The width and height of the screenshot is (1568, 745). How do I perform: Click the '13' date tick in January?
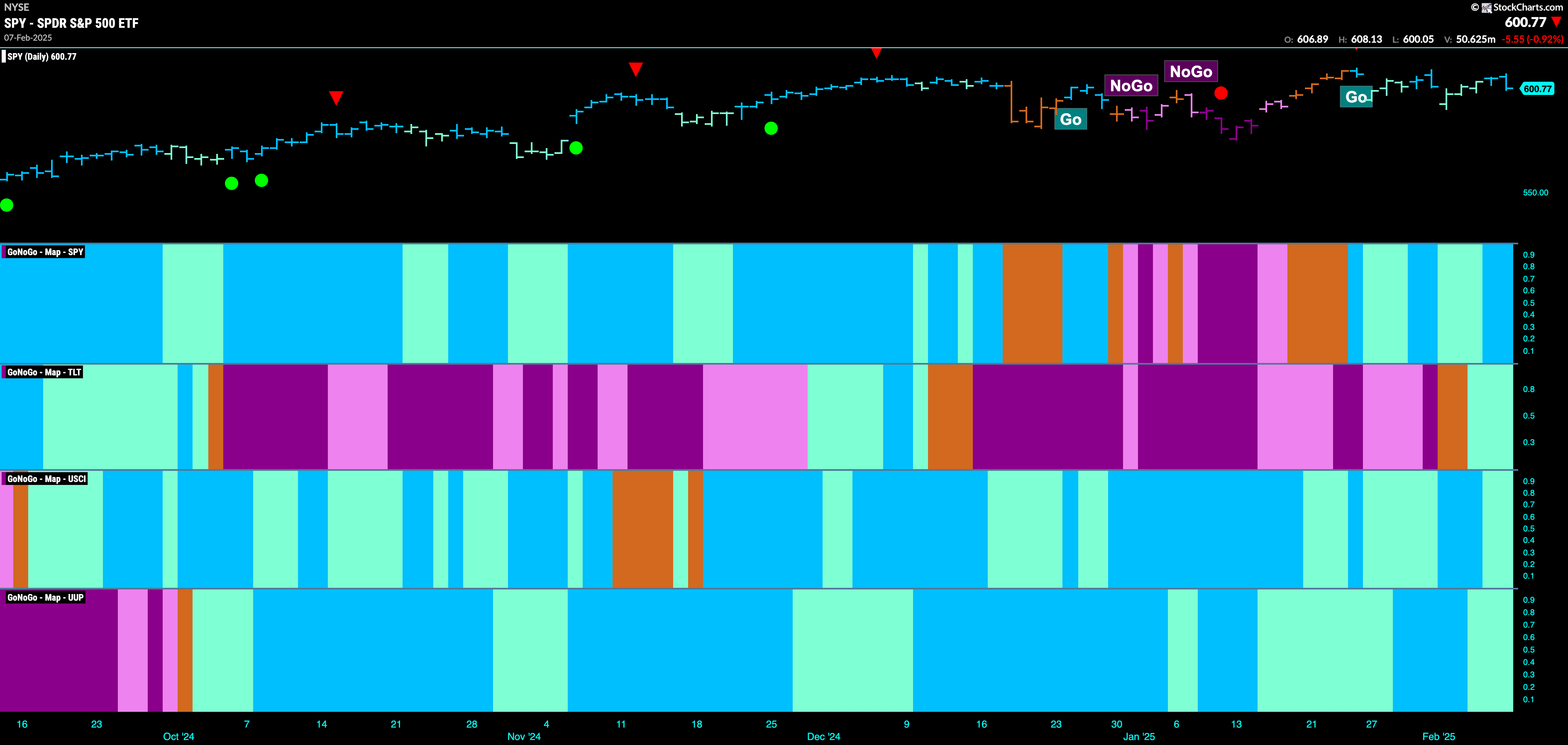coord(1236,724)
